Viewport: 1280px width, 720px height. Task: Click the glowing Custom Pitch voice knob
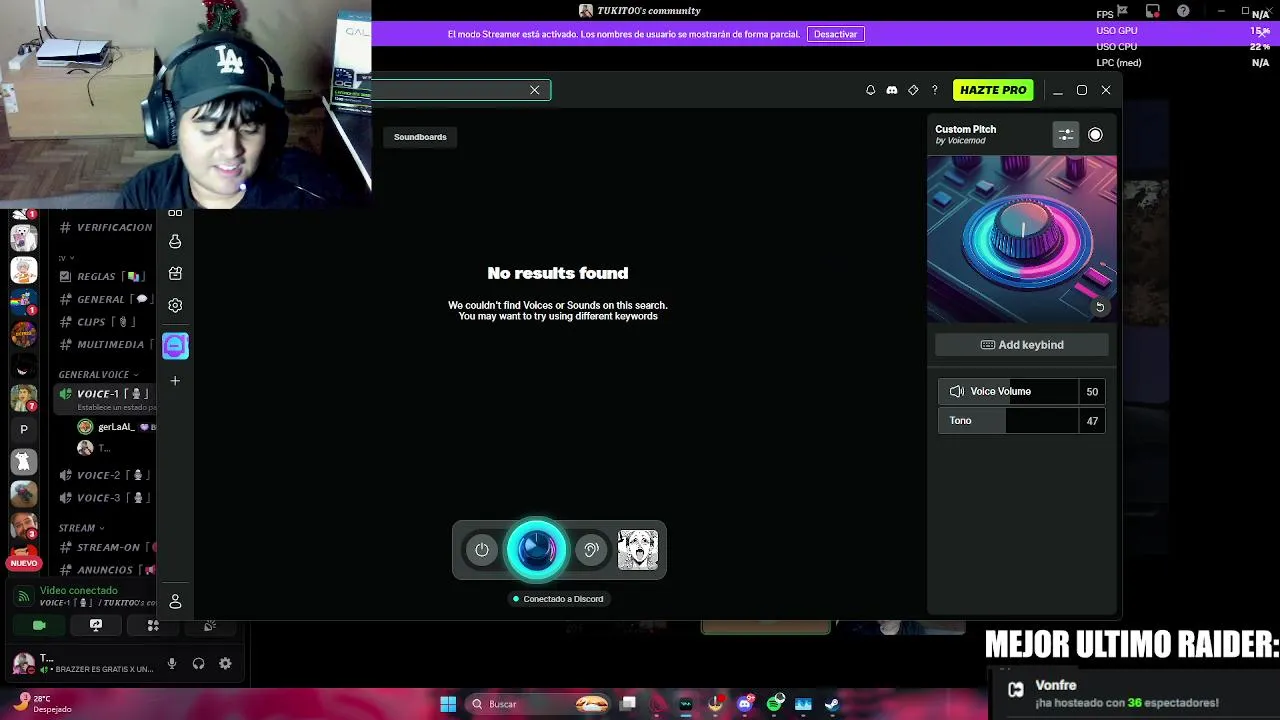tap(537, 549)
